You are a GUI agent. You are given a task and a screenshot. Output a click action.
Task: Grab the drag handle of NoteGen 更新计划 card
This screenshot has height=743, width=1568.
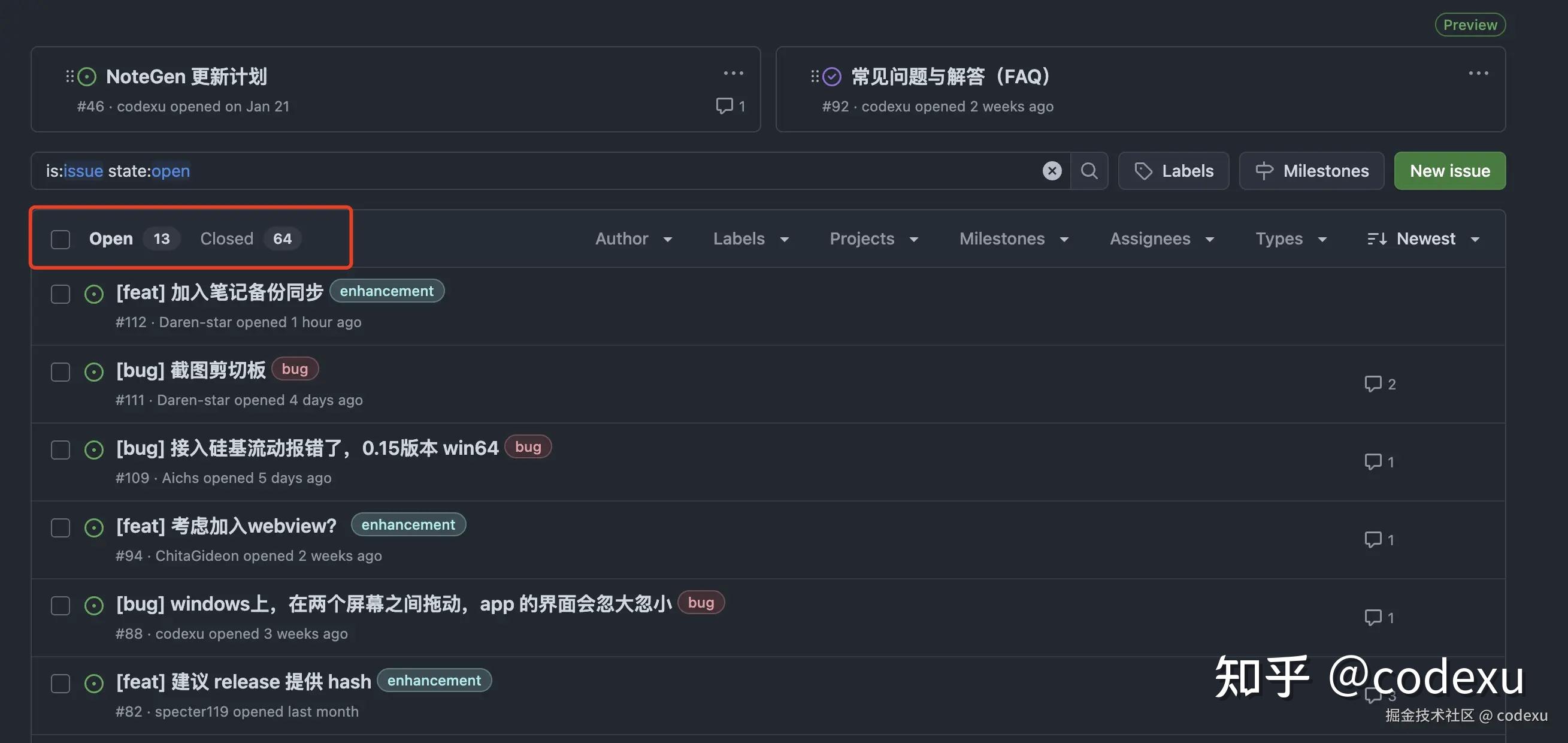coord(69,76)
